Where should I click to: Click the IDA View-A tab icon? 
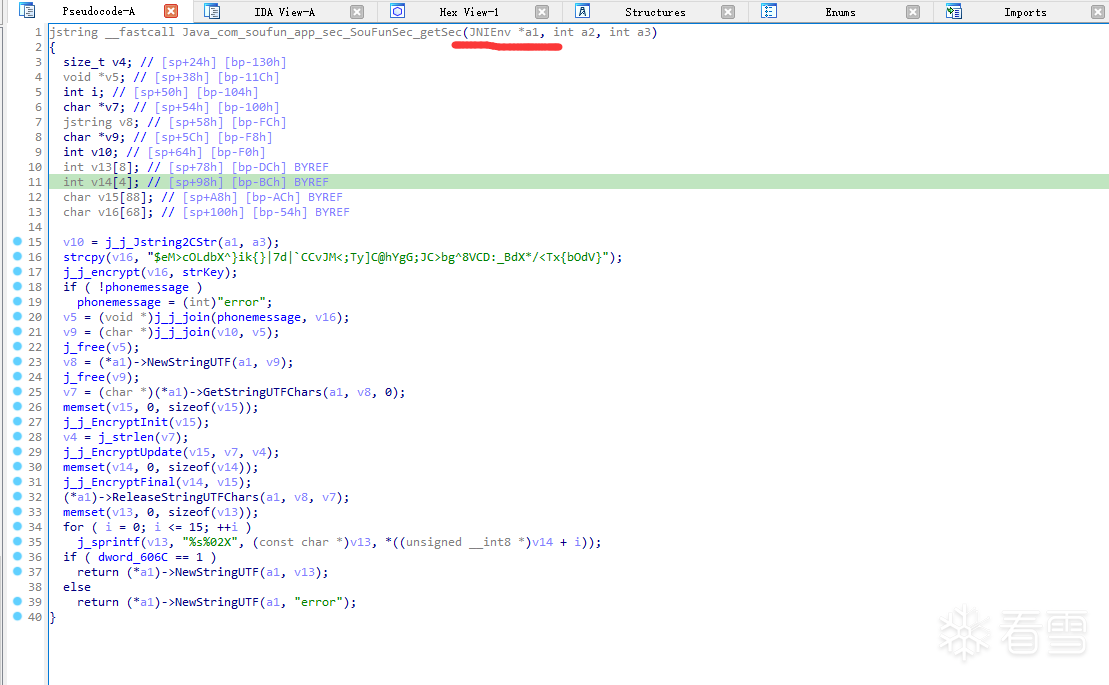click(211, 11)
